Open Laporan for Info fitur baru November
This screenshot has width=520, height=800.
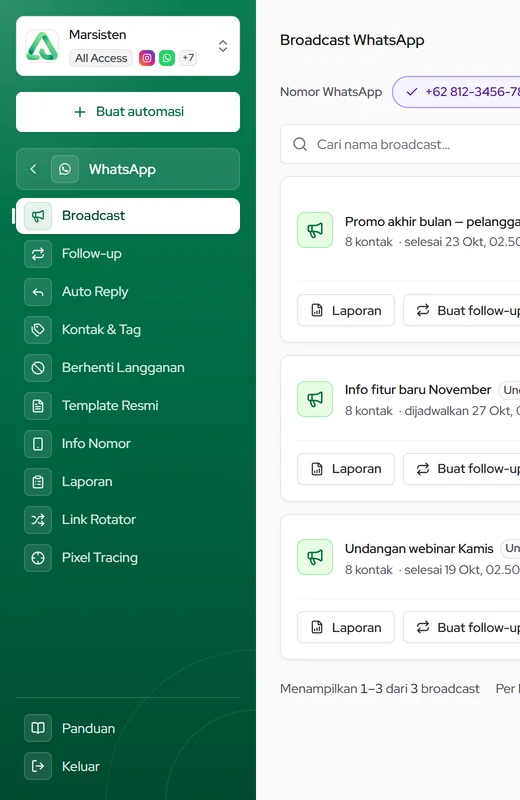(x=346, y=469)
